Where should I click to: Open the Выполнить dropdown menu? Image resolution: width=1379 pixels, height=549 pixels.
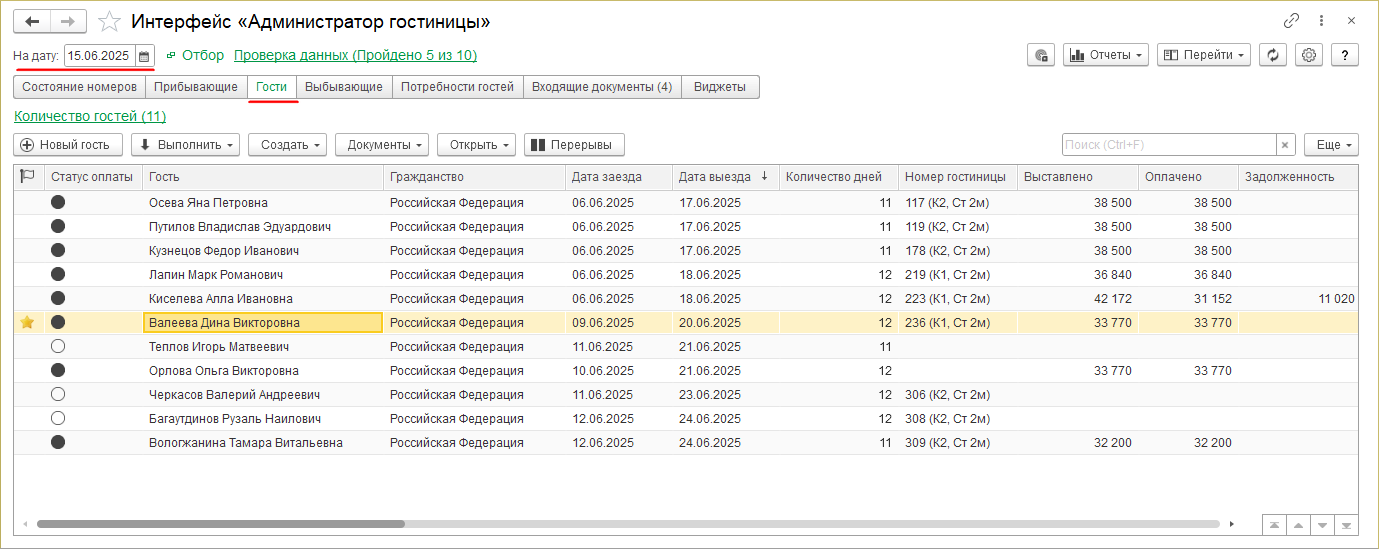[185, 145]
